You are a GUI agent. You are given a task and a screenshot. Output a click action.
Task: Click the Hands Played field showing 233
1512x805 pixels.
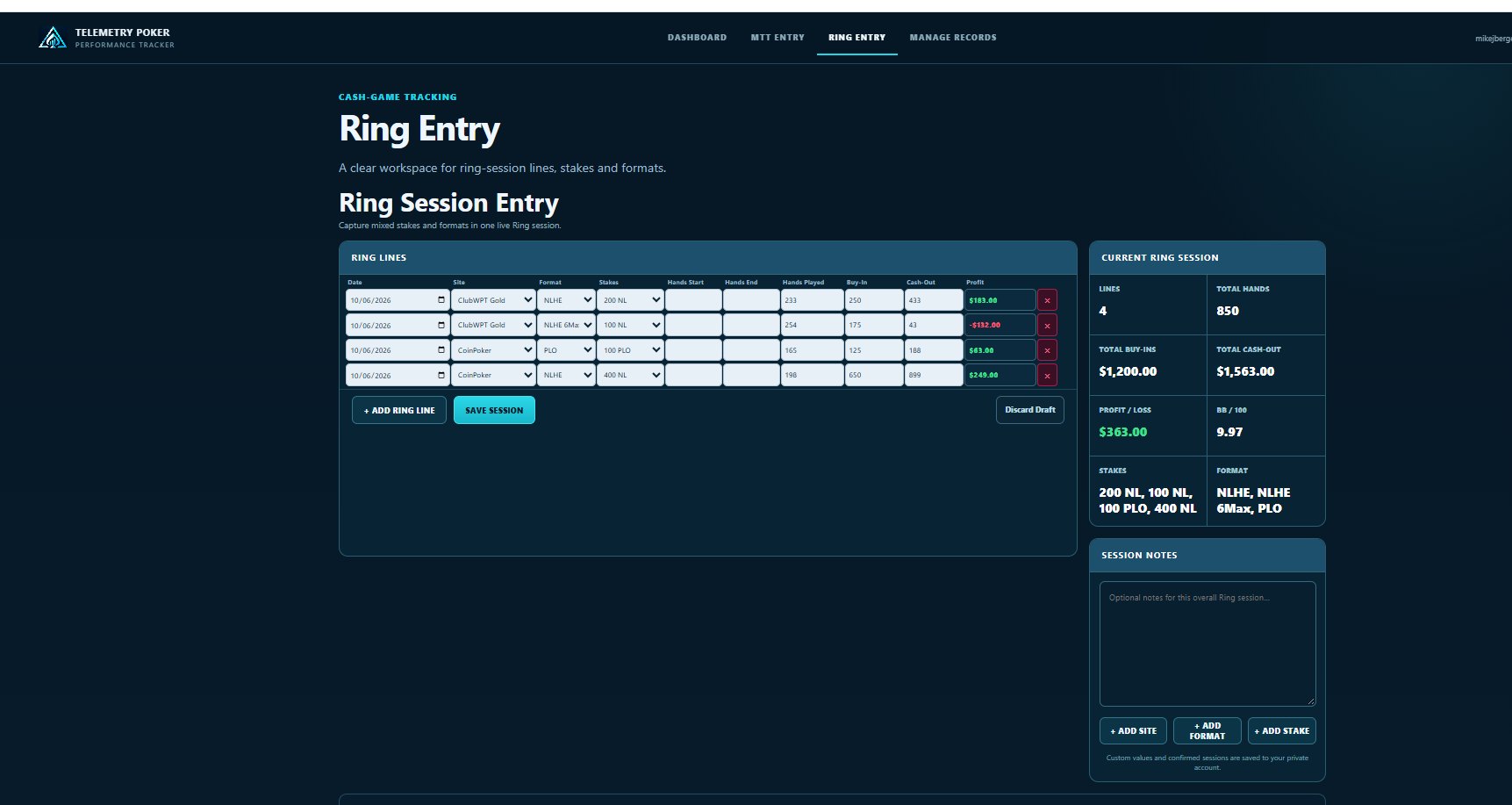pyautogui.click(x=812, y=300)
